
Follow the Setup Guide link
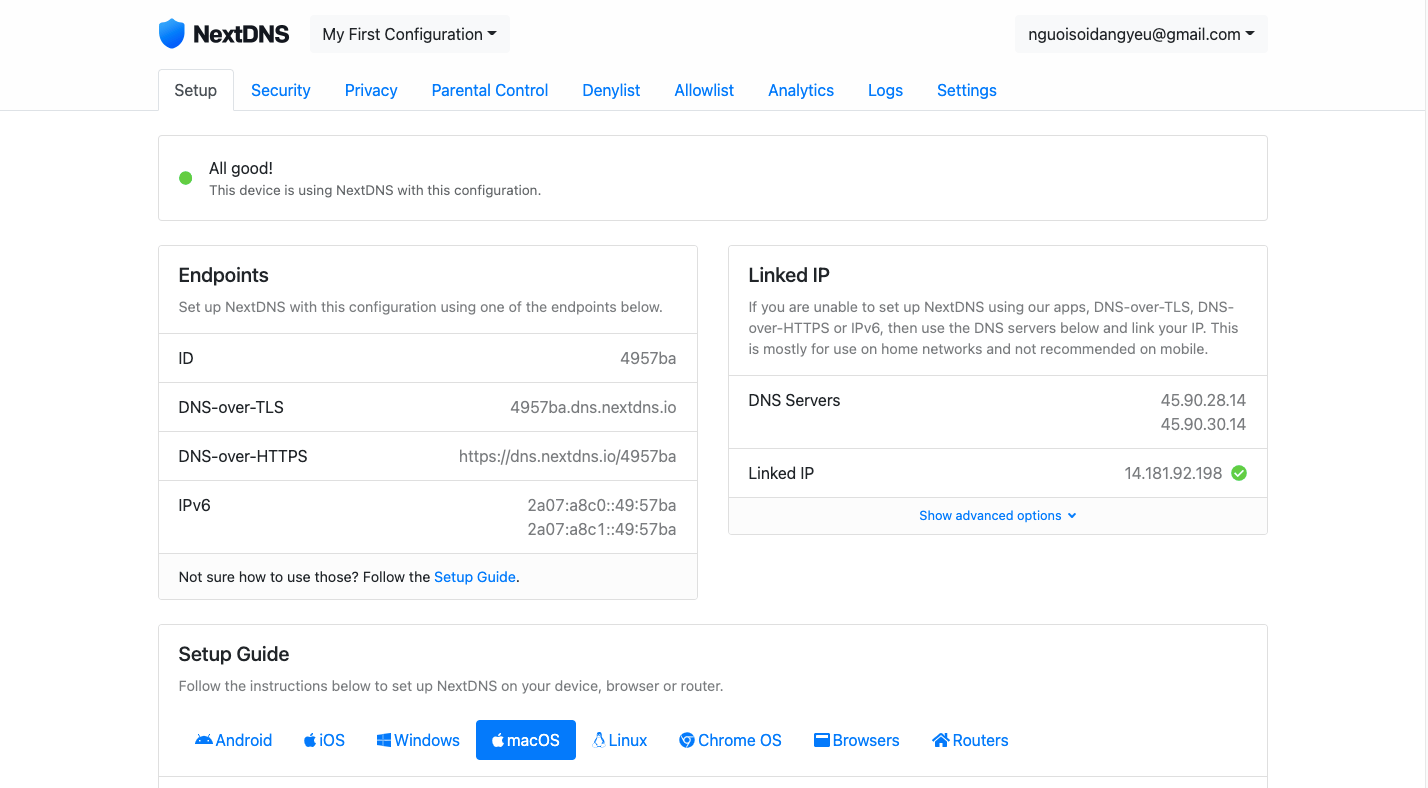475,577
